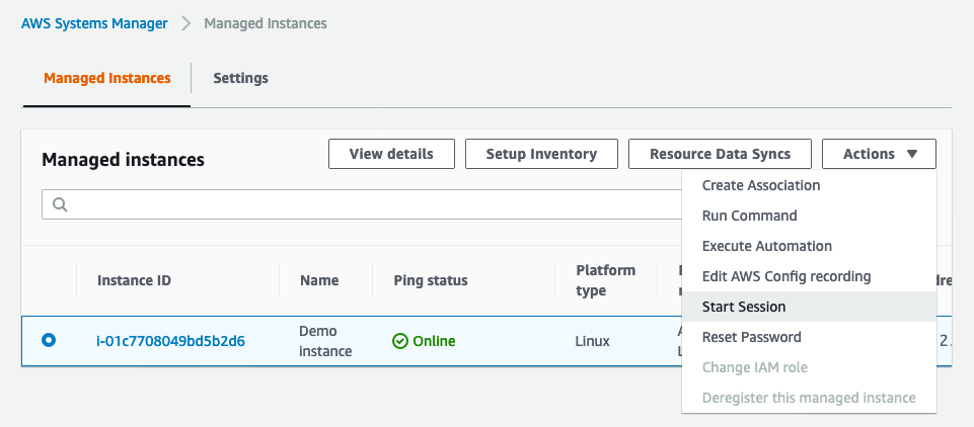
Task: Select Edit AWS Config recording
Action: pyautogui.click(x=786, y=276)
